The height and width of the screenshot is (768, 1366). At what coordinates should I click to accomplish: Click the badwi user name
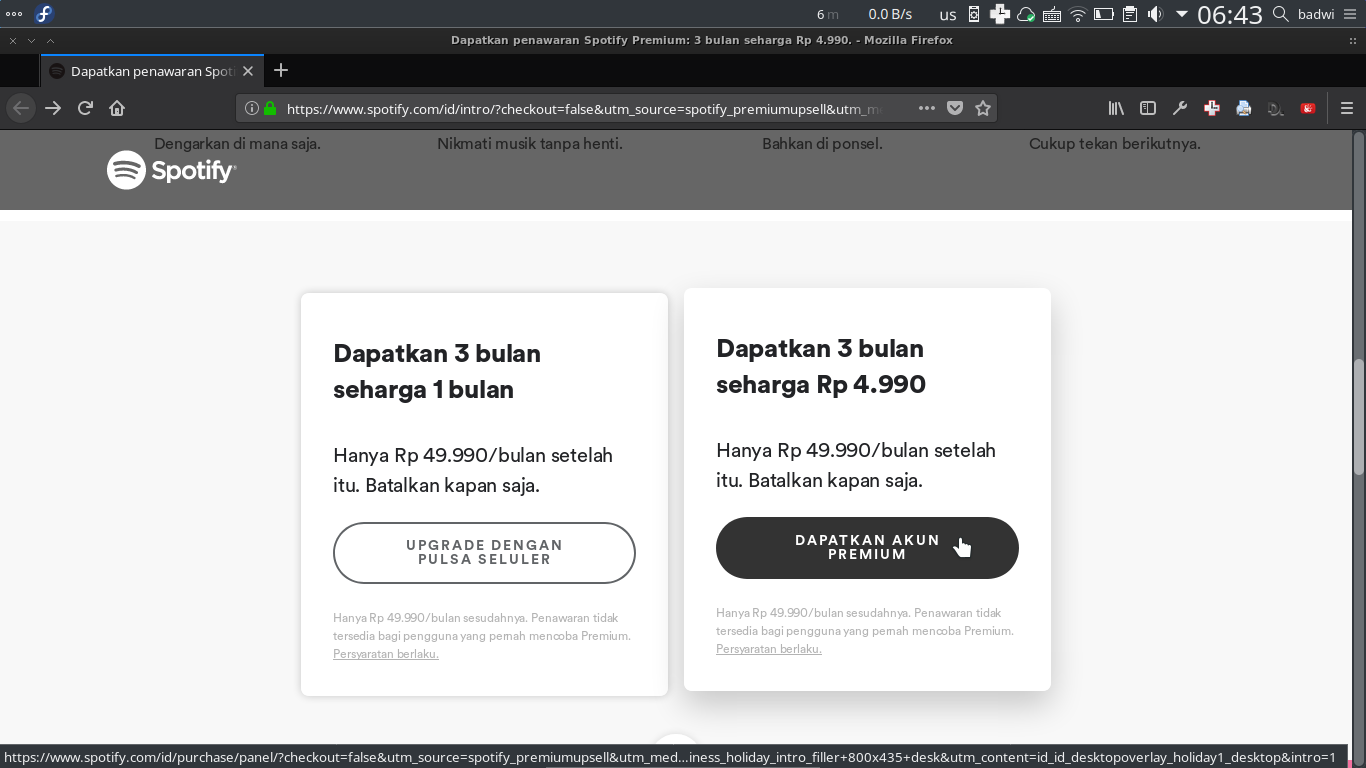pyautogui.click(x=1316, y=14)
